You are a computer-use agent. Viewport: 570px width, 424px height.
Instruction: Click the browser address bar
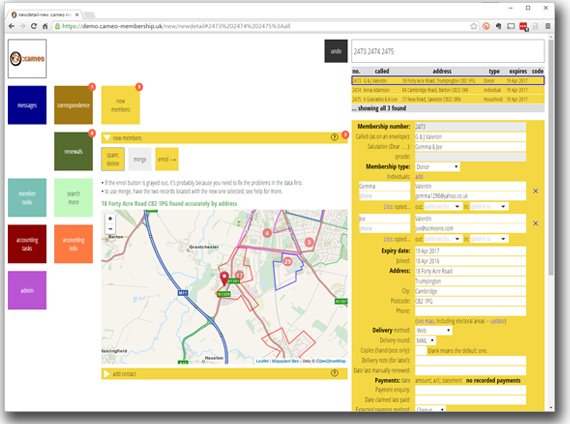262,26
